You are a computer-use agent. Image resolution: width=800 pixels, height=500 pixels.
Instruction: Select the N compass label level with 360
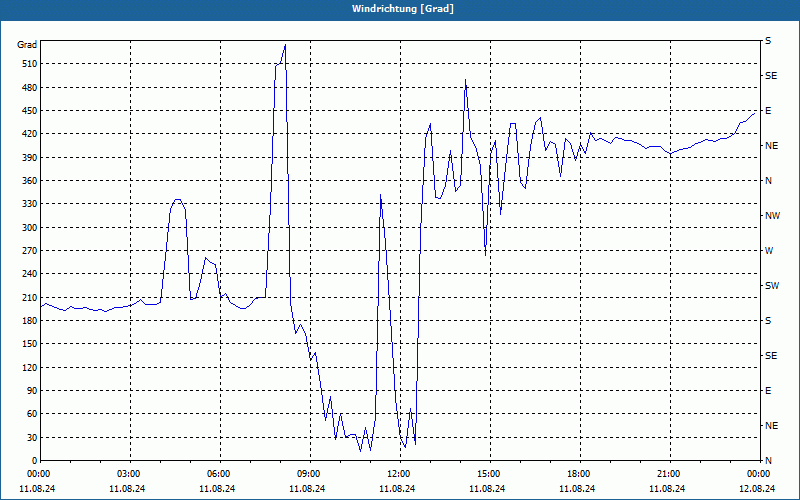(768, 181)
